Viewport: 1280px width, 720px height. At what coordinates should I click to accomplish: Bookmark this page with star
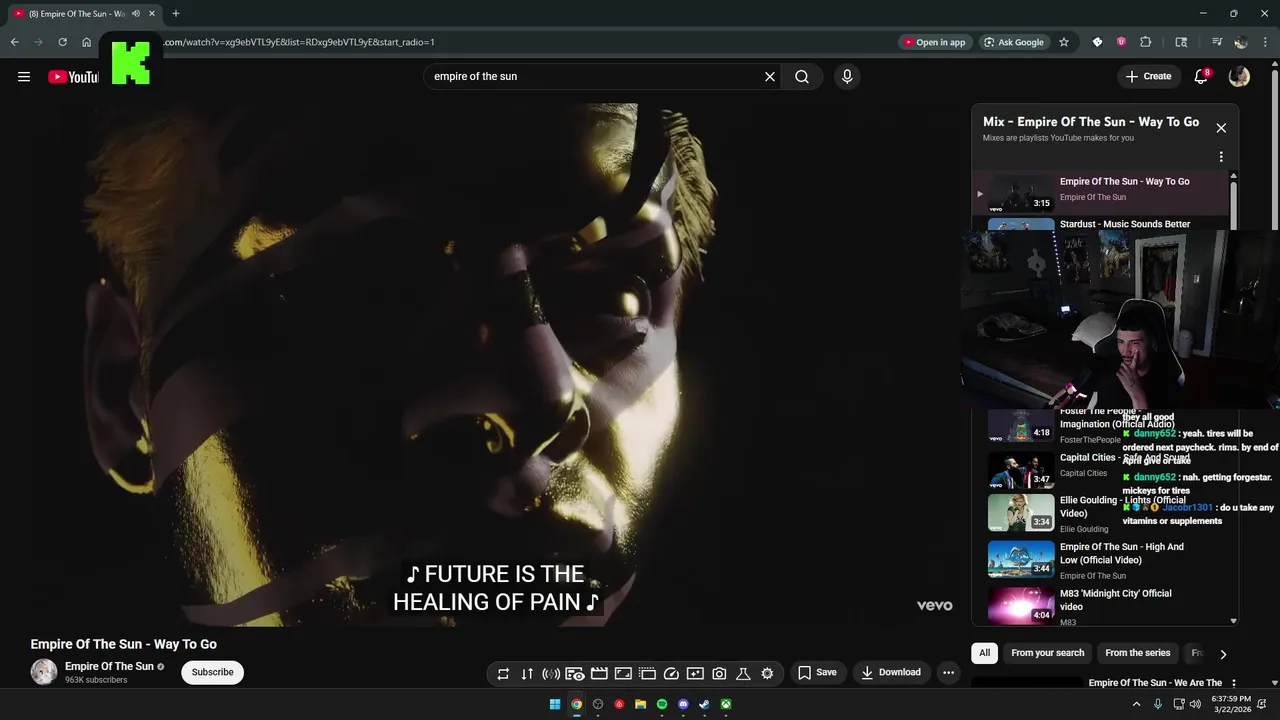pyautogui.click(x=1064, y=42)
